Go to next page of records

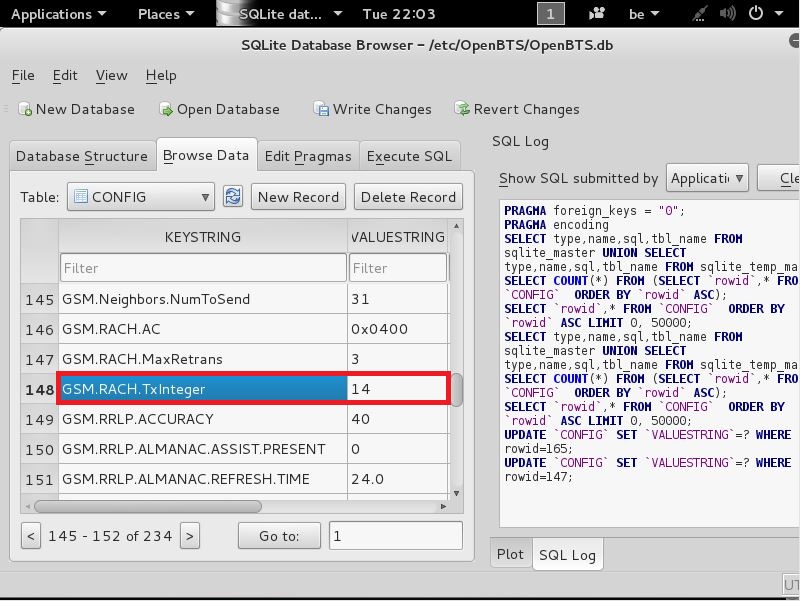[x=190, y=536]
